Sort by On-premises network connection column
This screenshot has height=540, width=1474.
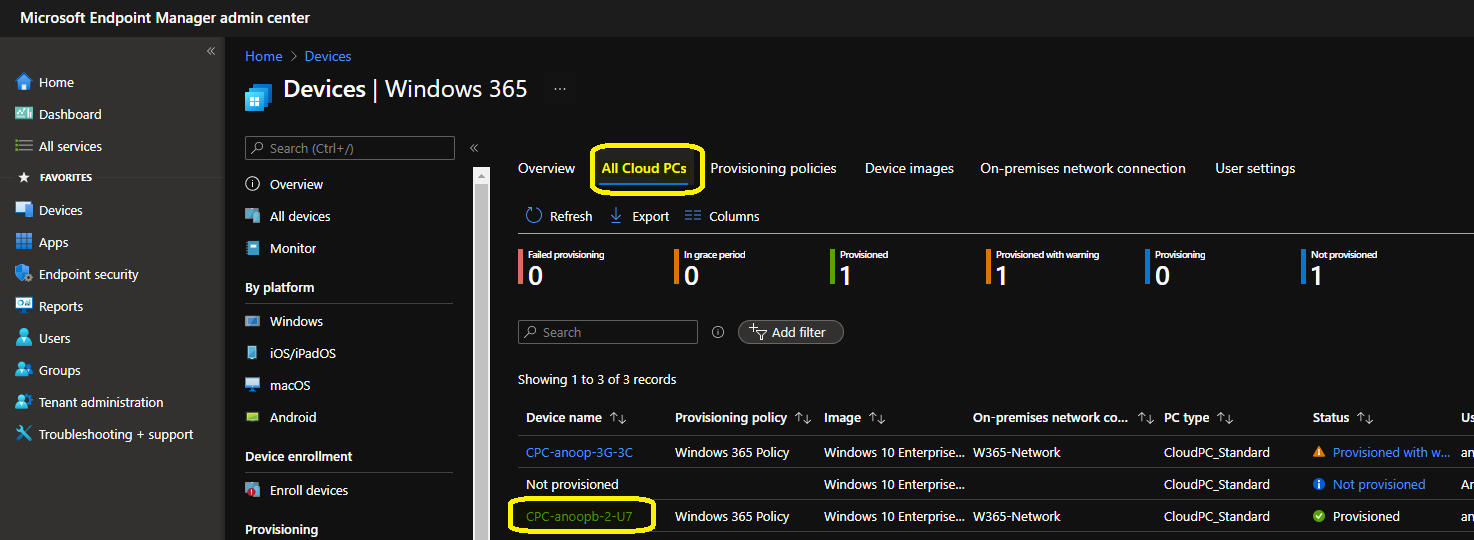pyautogui.click(x=1064, y=417)
